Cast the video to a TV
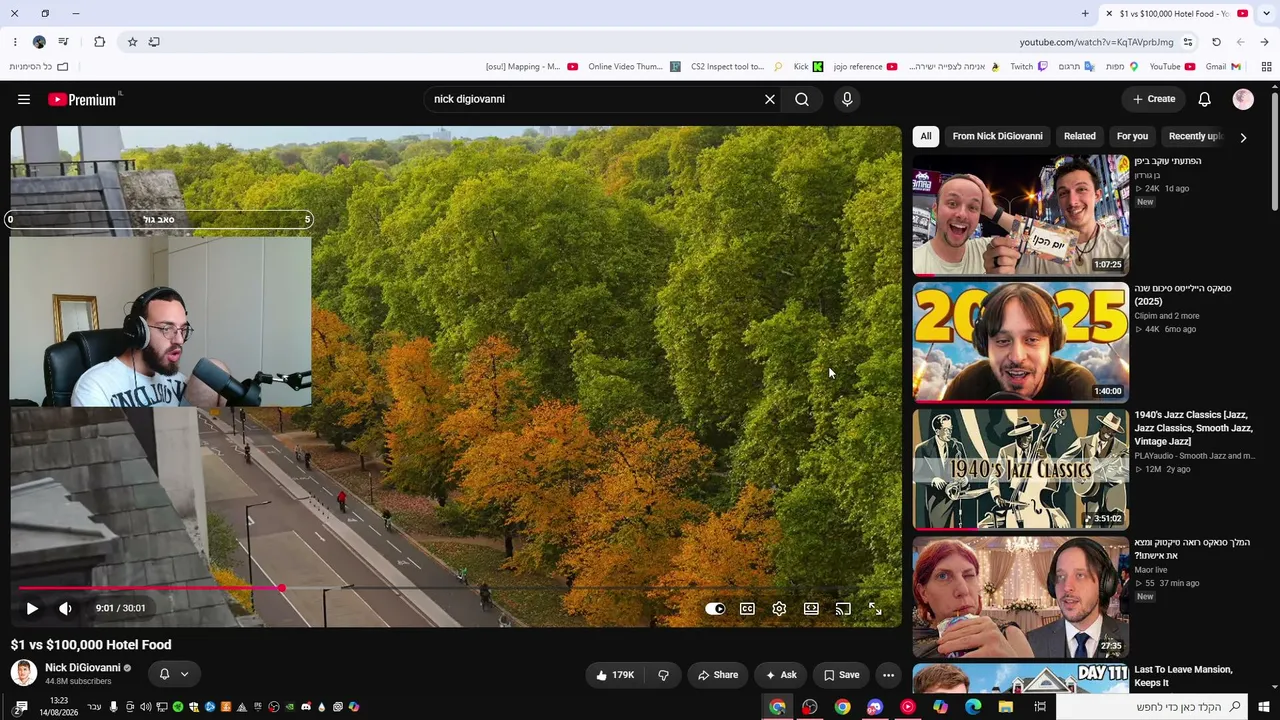Screen dimensions: 1280x720 pyautogui.click(x=843, y=608)
